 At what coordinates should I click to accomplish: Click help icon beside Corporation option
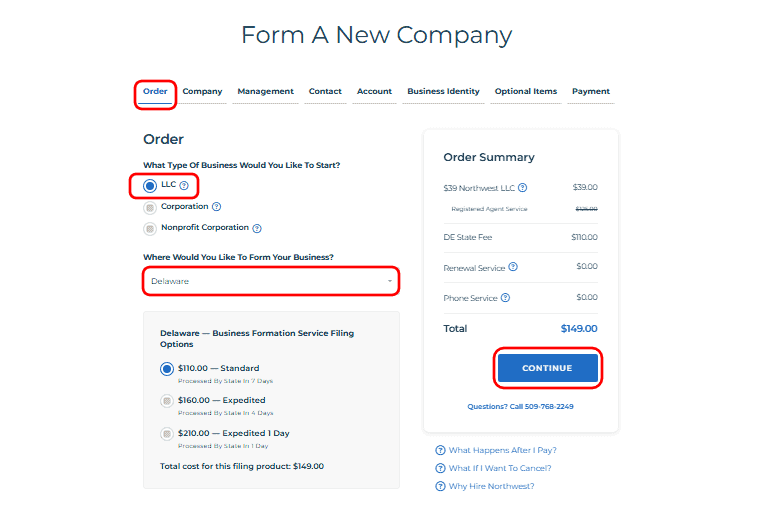coord(216,207)
